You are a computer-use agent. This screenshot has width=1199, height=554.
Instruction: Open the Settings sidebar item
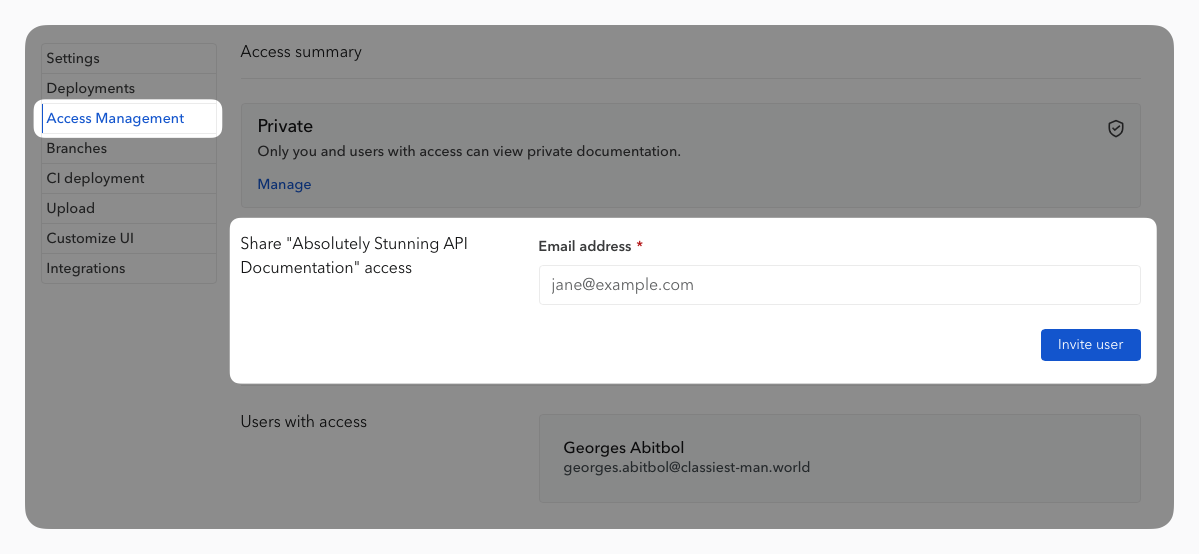click(73, 59)
